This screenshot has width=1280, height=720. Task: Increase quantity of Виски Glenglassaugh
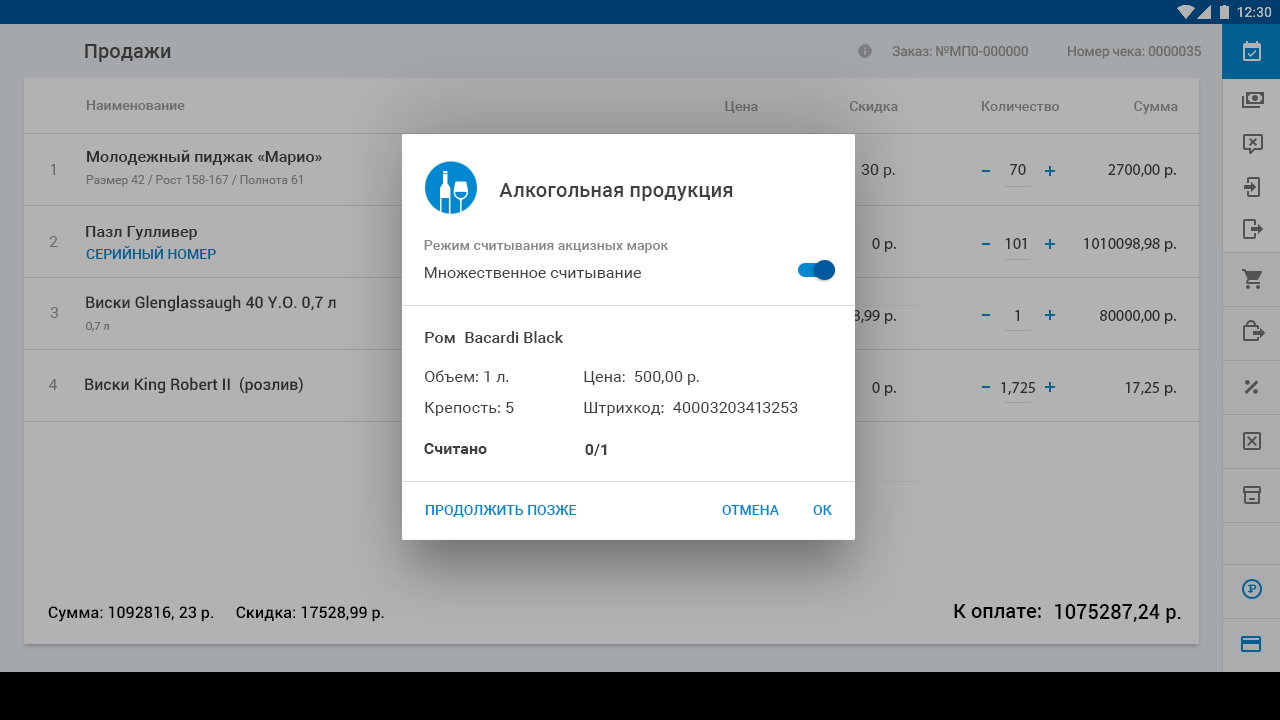click(x=1050, y=315)
